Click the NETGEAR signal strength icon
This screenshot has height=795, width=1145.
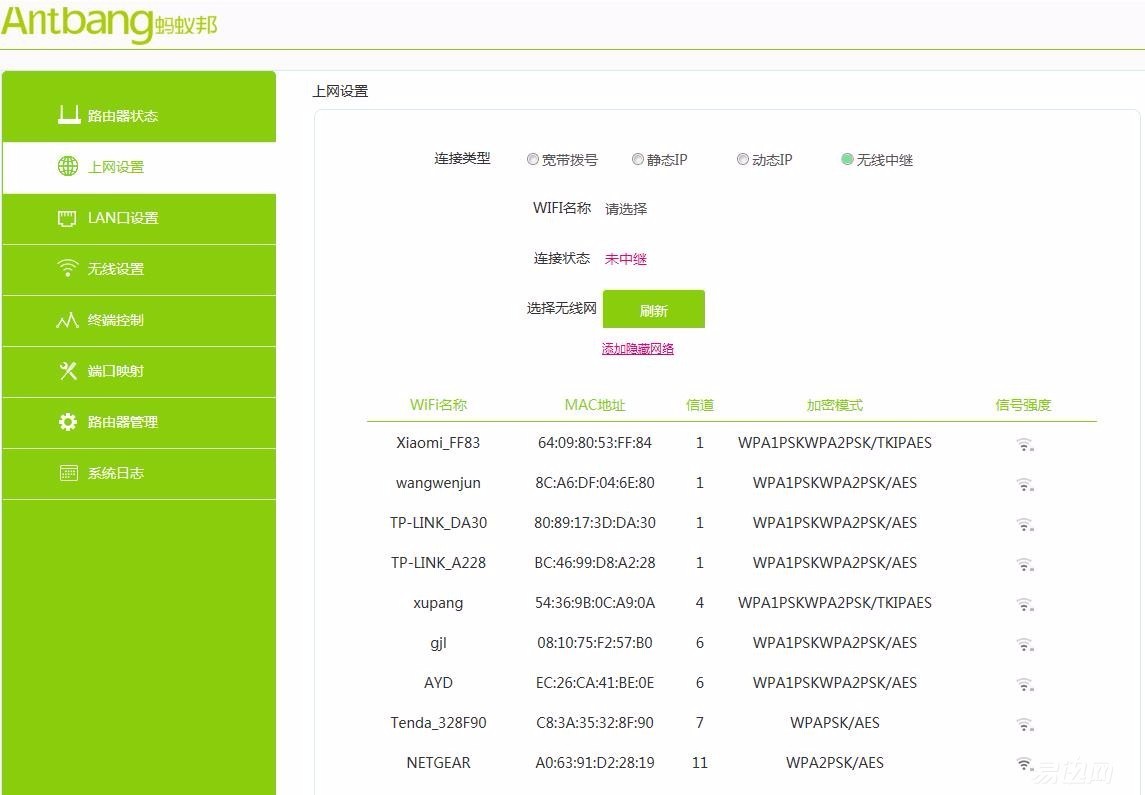1024,763
